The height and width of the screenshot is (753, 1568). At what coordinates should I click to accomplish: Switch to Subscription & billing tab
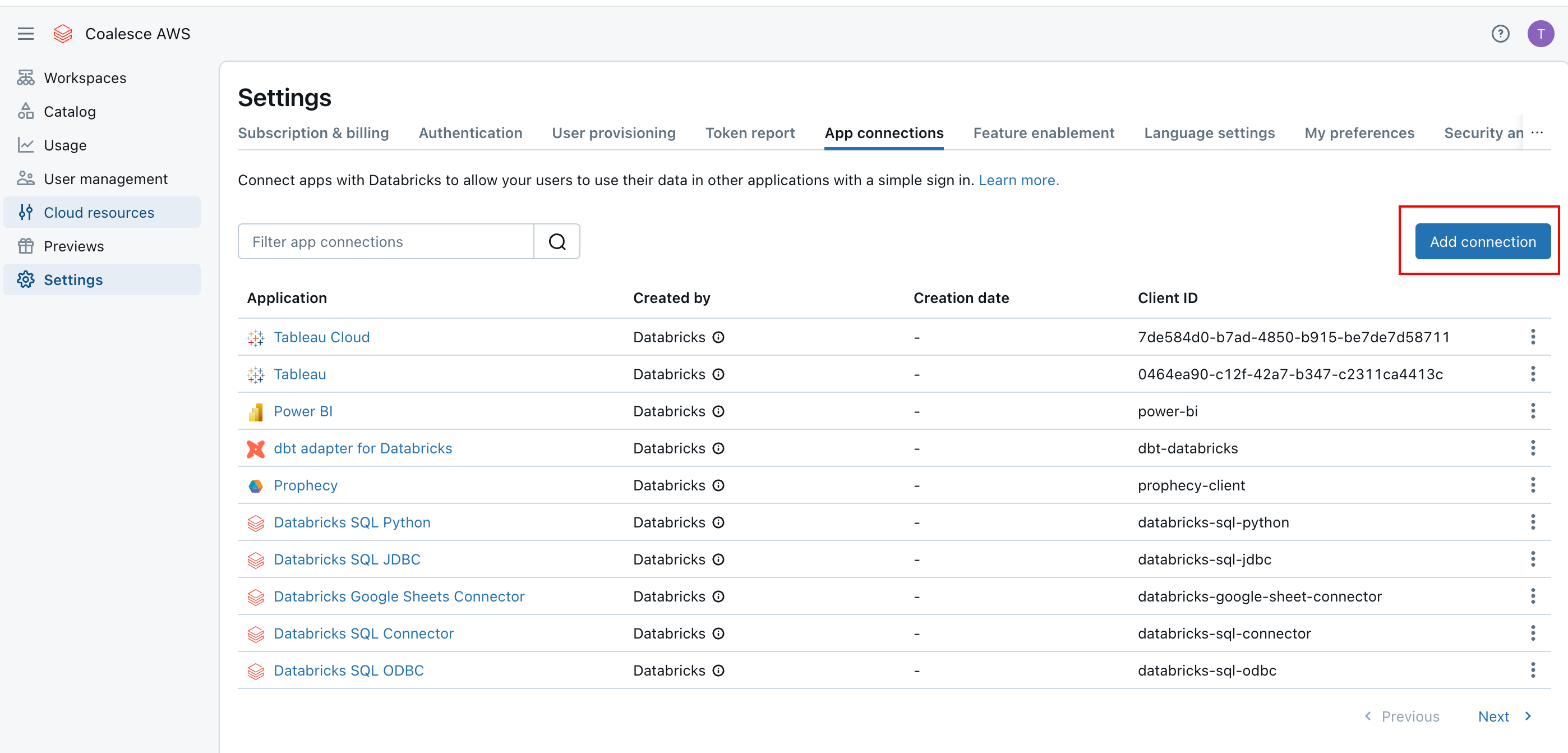[313, 133]
